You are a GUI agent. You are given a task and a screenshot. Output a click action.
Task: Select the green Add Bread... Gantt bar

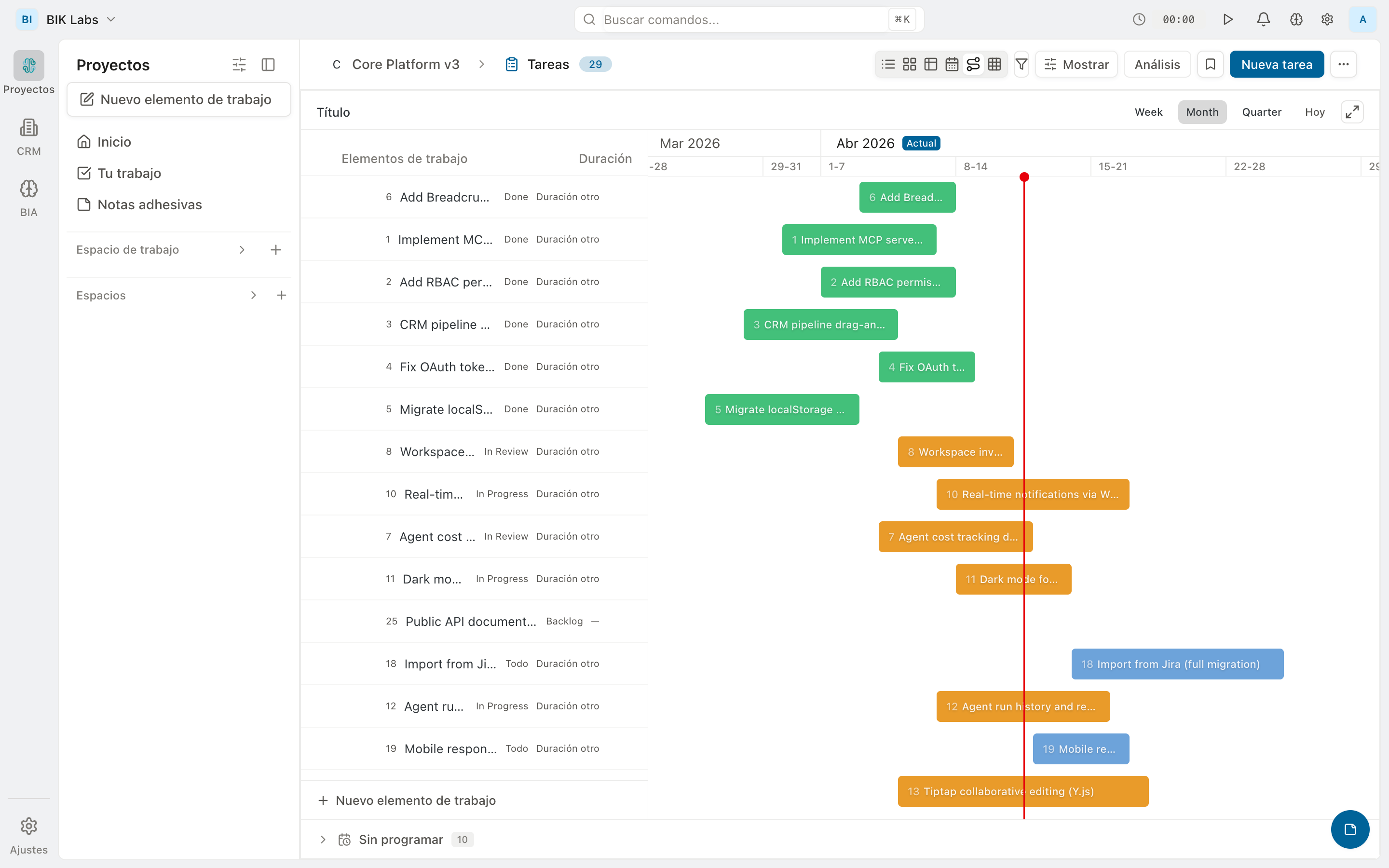pyautogui.click(x=908, y=198)
